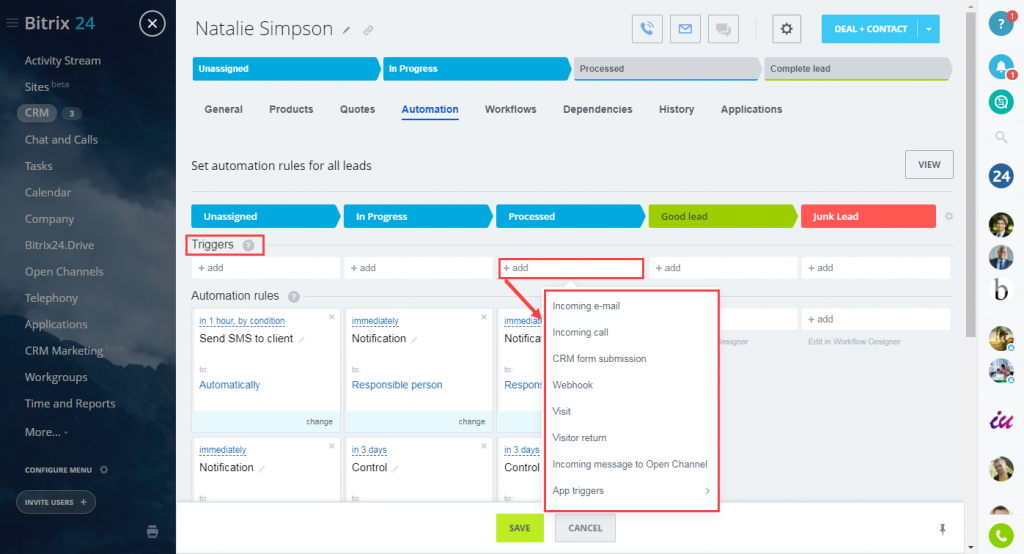Add an automation rule under Junk Lead column

(x=876, y=319)
